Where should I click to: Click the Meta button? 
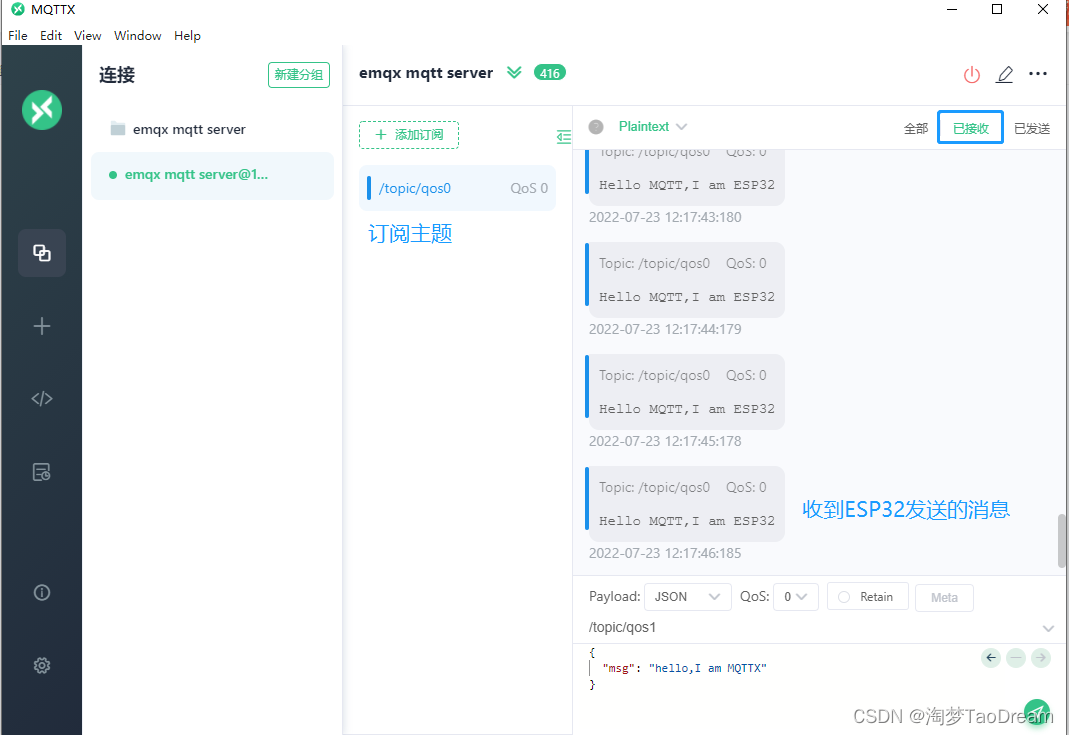coord(944,597)
